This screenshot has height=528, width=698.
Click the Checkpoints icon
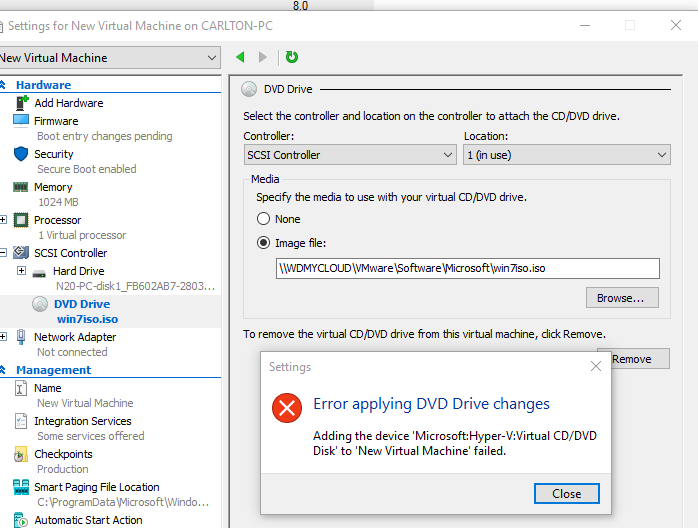20,454
